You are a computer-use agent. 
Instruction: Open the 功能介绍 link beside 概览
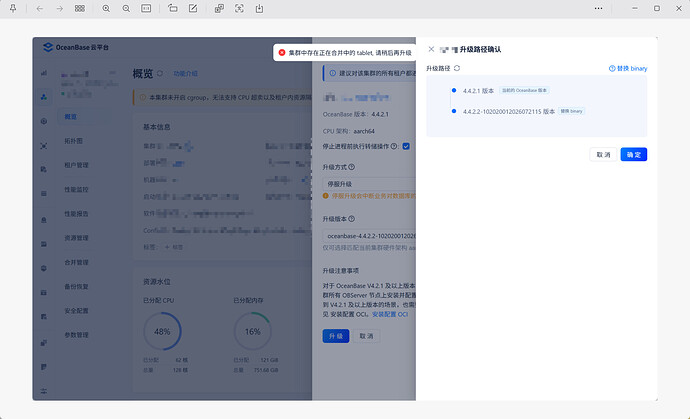[185, 74]
